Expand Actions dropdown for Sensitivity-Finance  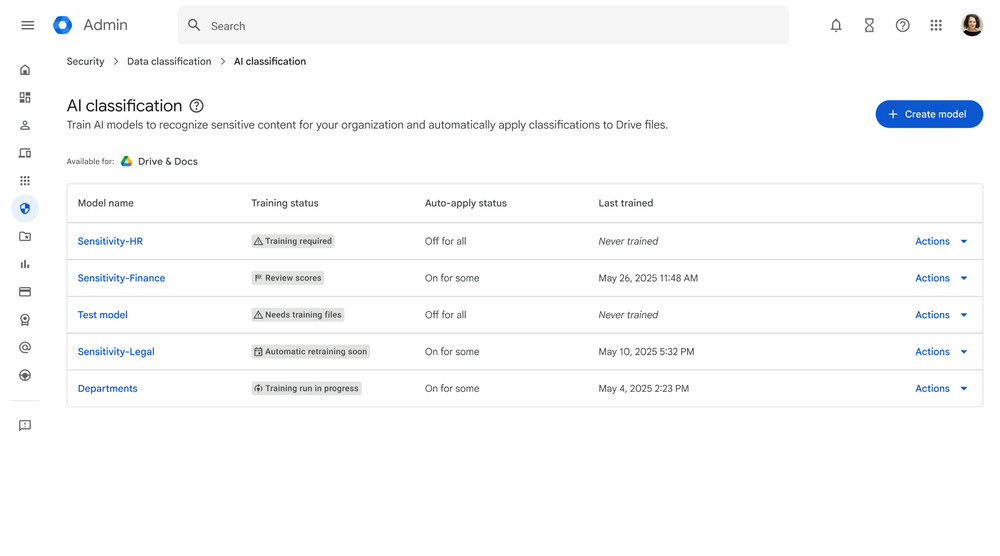click(941, 278)
